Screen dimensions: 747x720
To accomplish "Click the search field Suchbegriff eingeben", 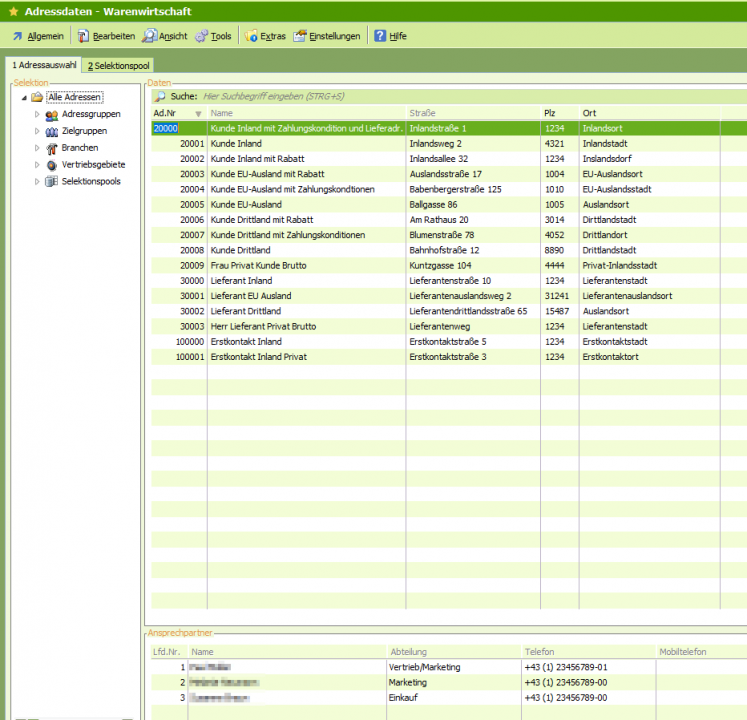I will click(x=472, y=96).
